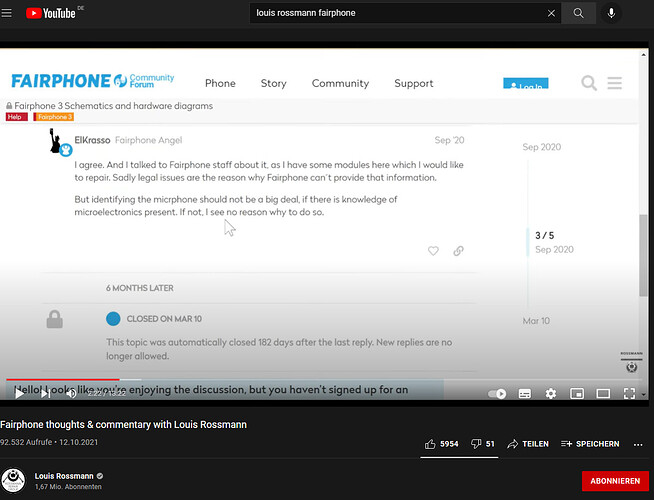Open the Louis Rossmann channel name link
654x500 pixels.
(64, 476)
